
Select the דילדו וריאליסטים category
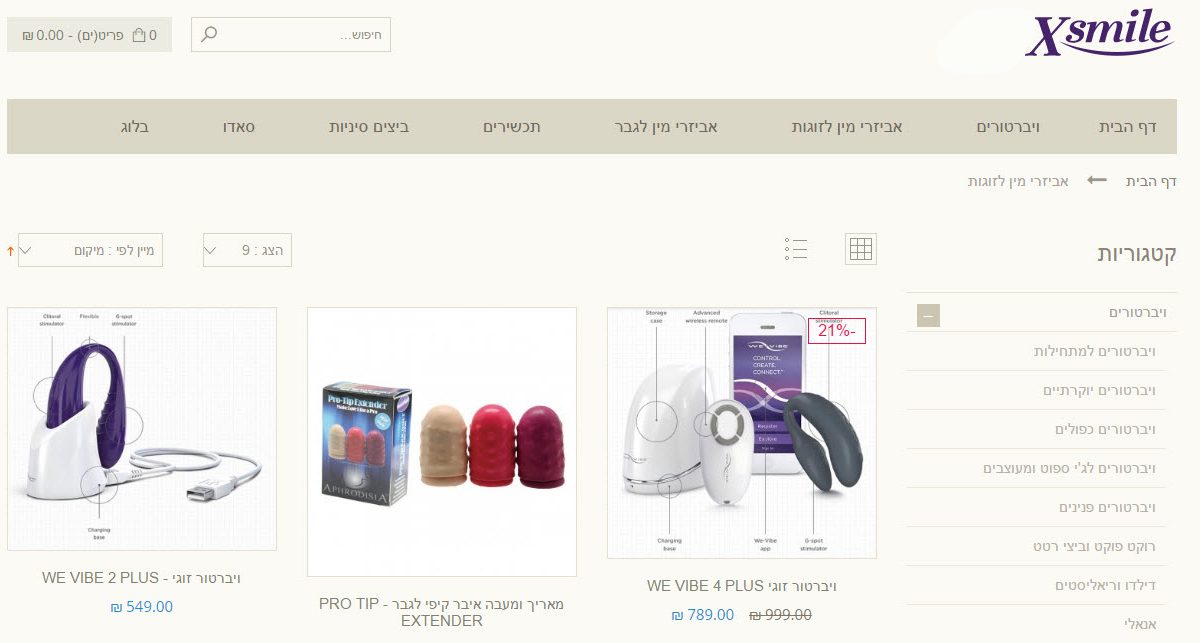pos(1105,585)
